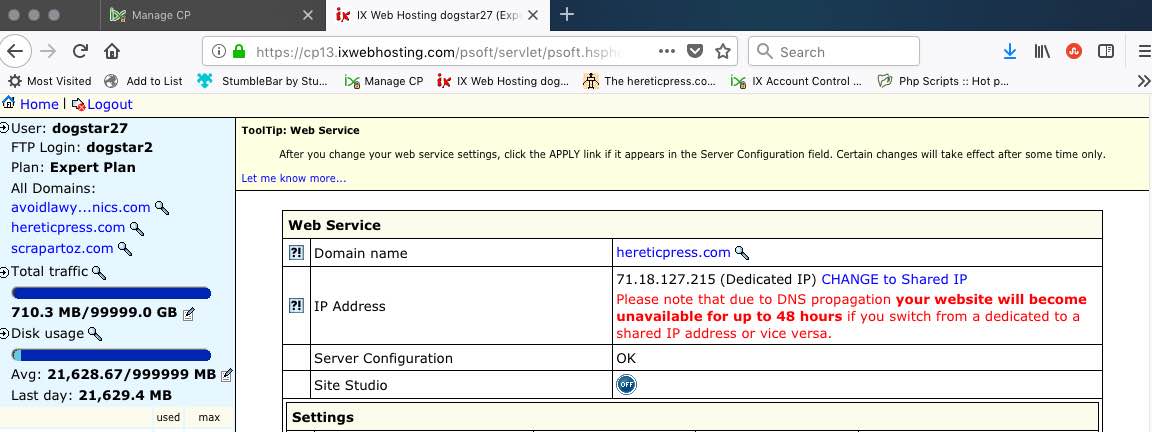Bookmark this page with the star

[723, 51]
